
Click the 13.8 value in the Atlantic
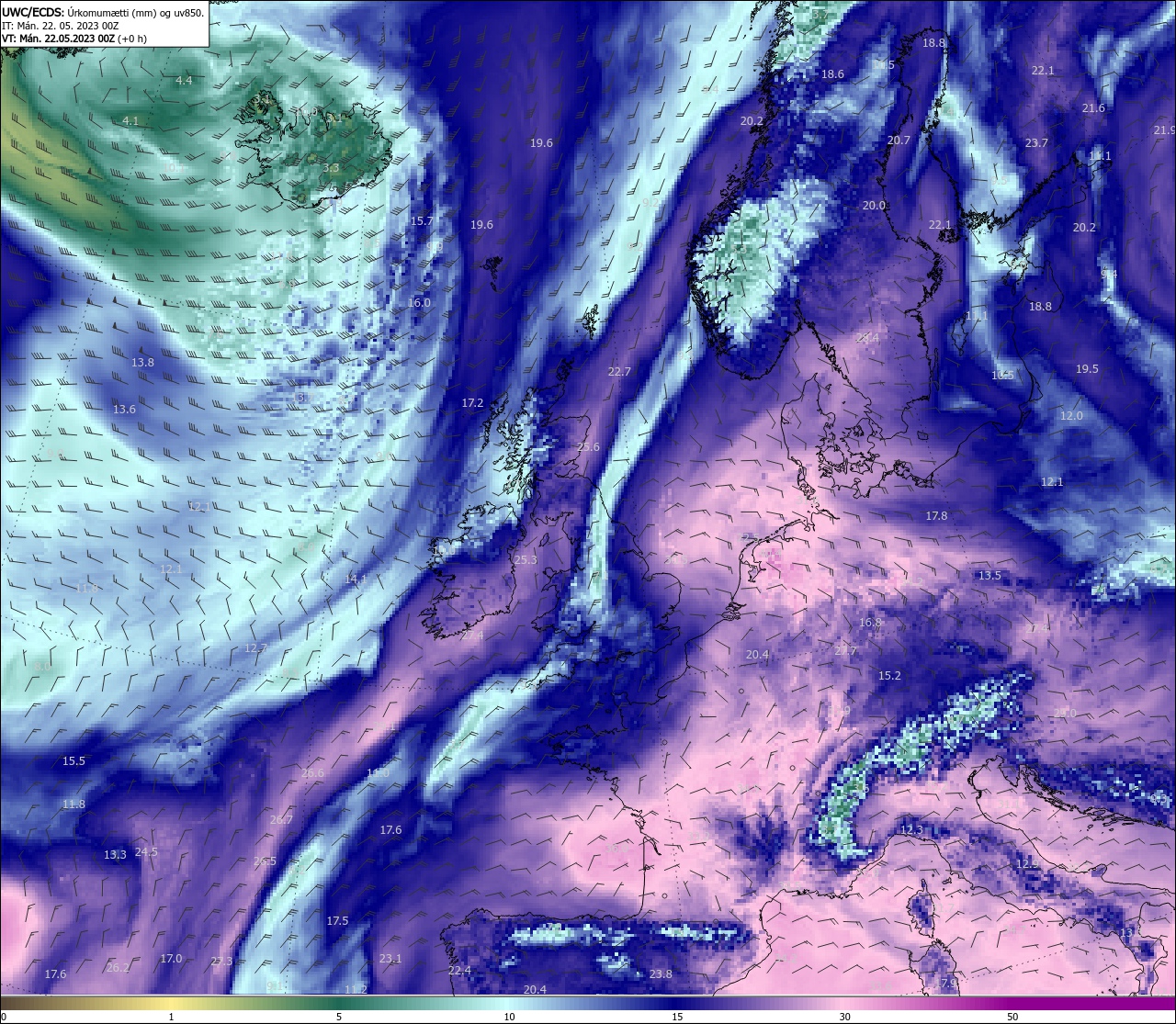click(x=142, y=363)
